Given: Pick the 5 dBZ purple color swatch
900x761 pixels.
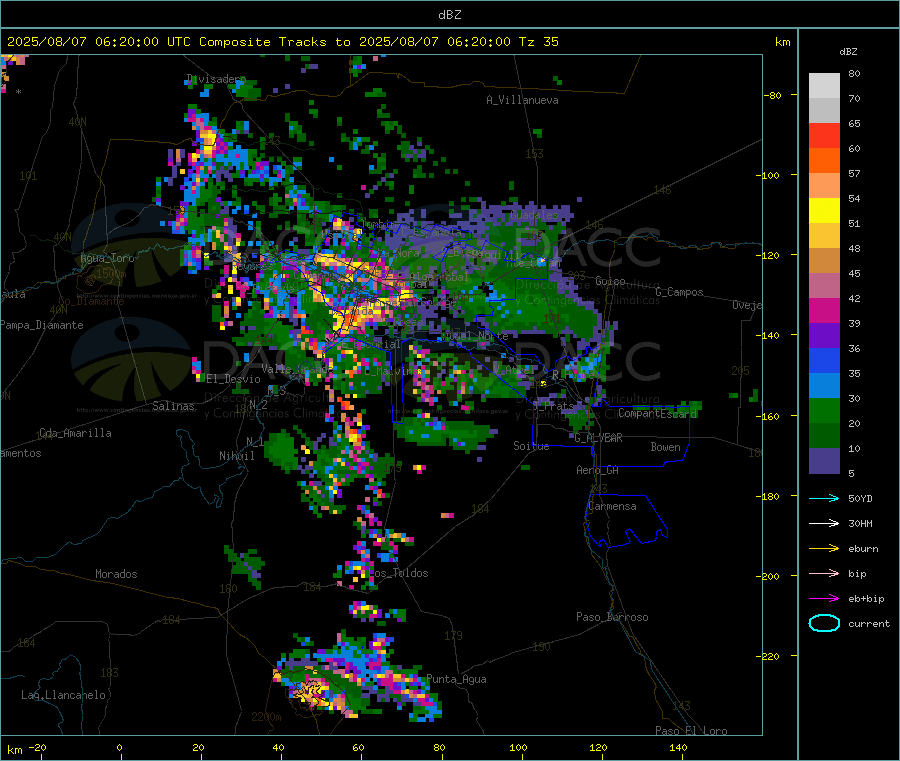Looking at the screenshot, I should click(x=824, y=461).
